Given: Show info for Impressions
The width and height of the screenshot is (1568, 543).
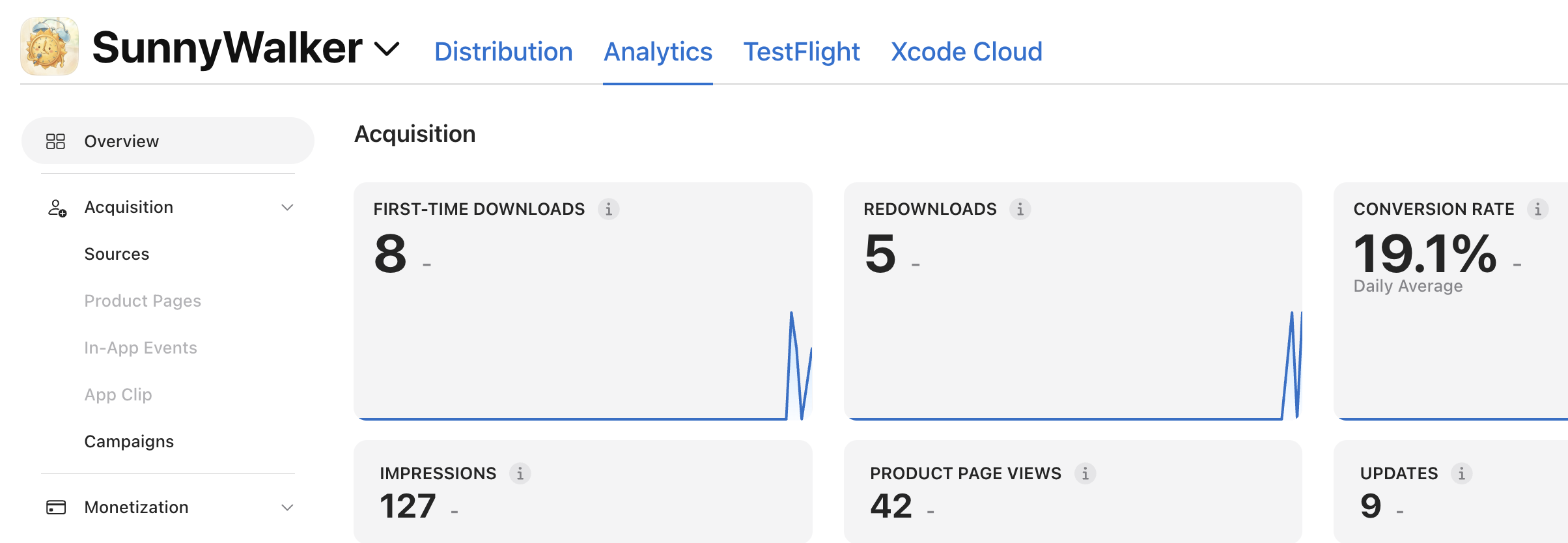Looking at the screenshot, I should tap(520, 473).
